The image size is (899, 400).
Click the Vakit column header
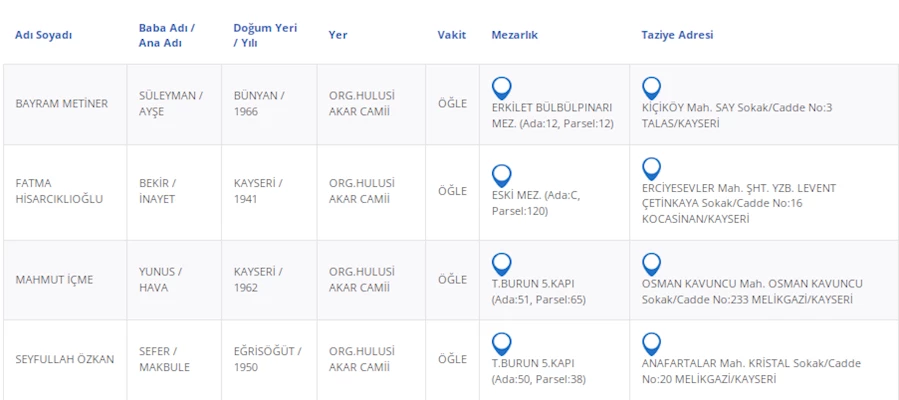(452, 35)
